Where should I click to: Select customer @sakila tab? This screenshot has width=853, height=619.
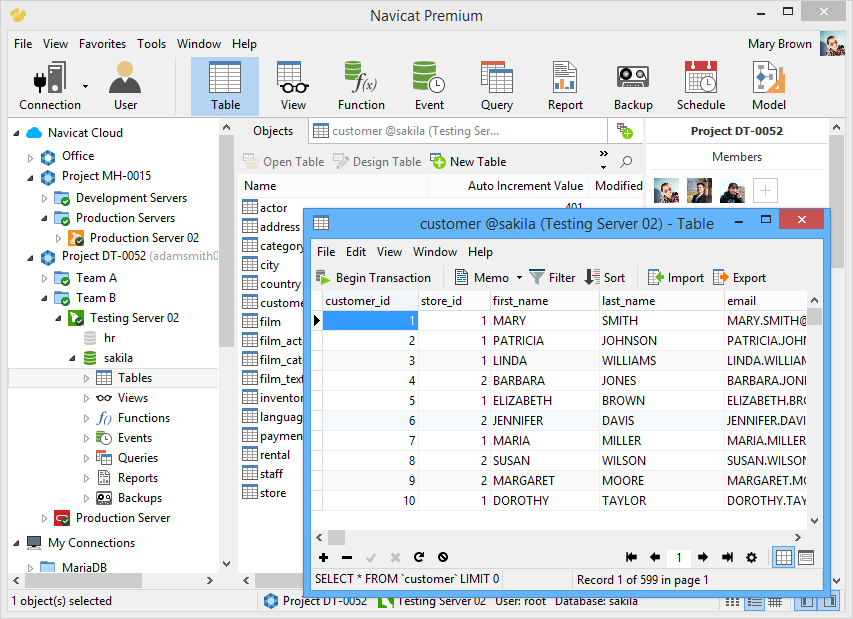(458, 131)
